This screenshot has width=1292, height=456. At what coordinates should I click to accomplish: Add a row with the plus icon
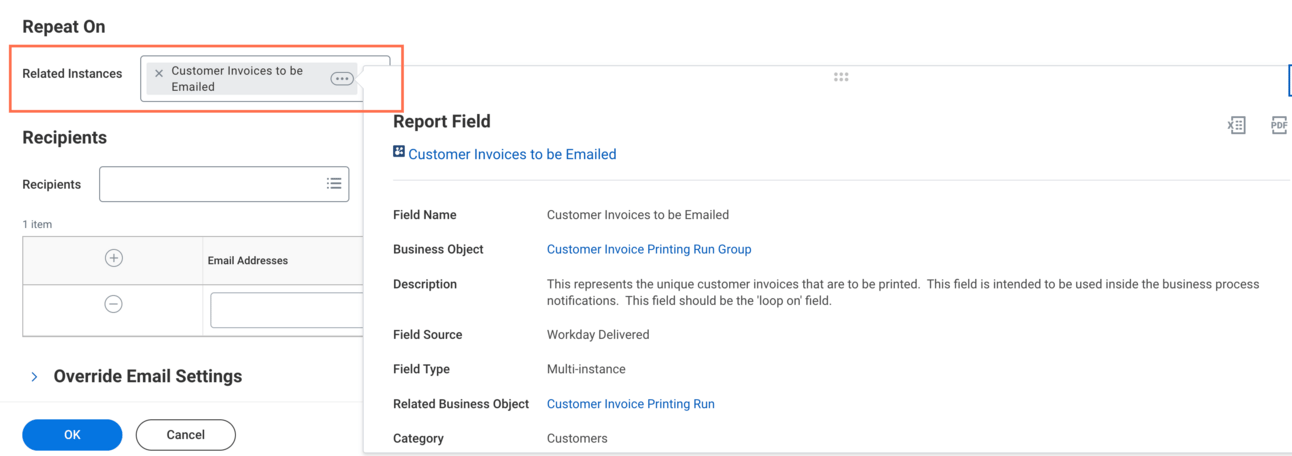[x=114, y=258]
